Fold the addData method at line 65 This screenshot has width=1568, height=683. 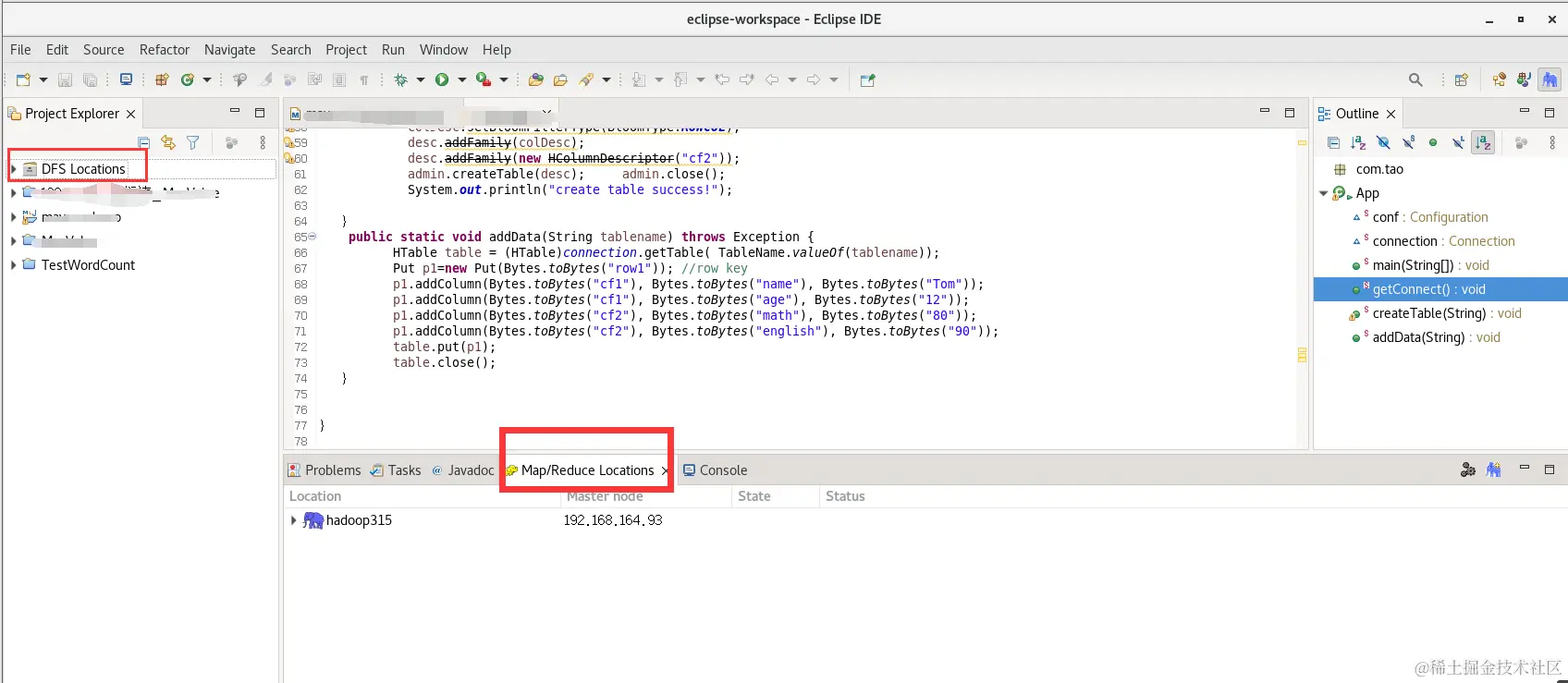click(x=312, y=237)
